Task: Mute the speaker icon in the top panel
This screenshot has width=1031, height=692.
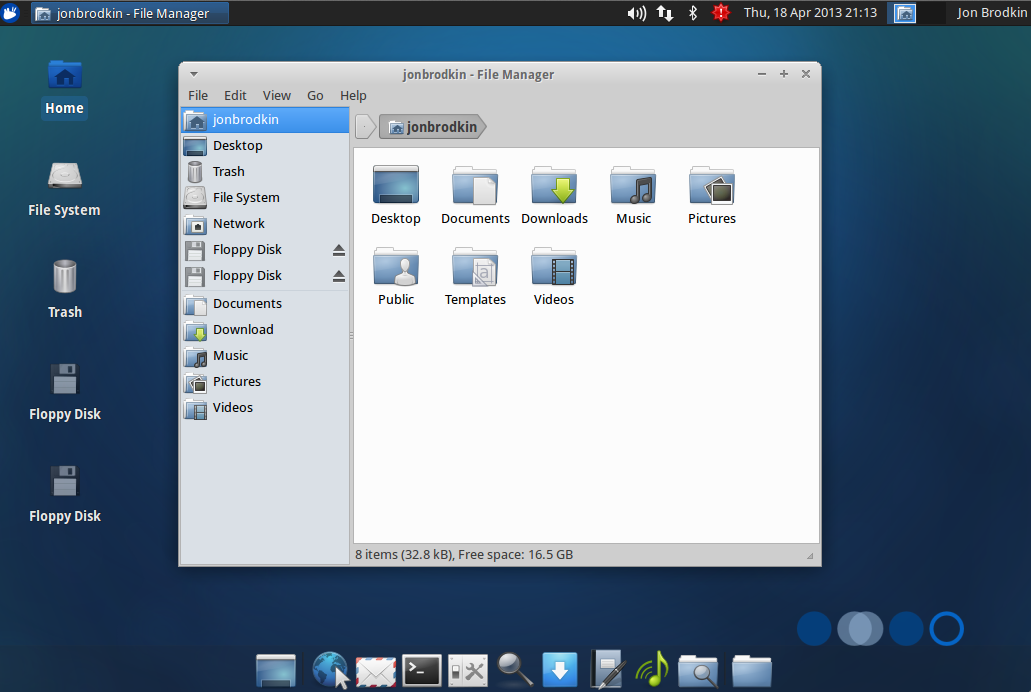Action: click(x=637, y=12)
